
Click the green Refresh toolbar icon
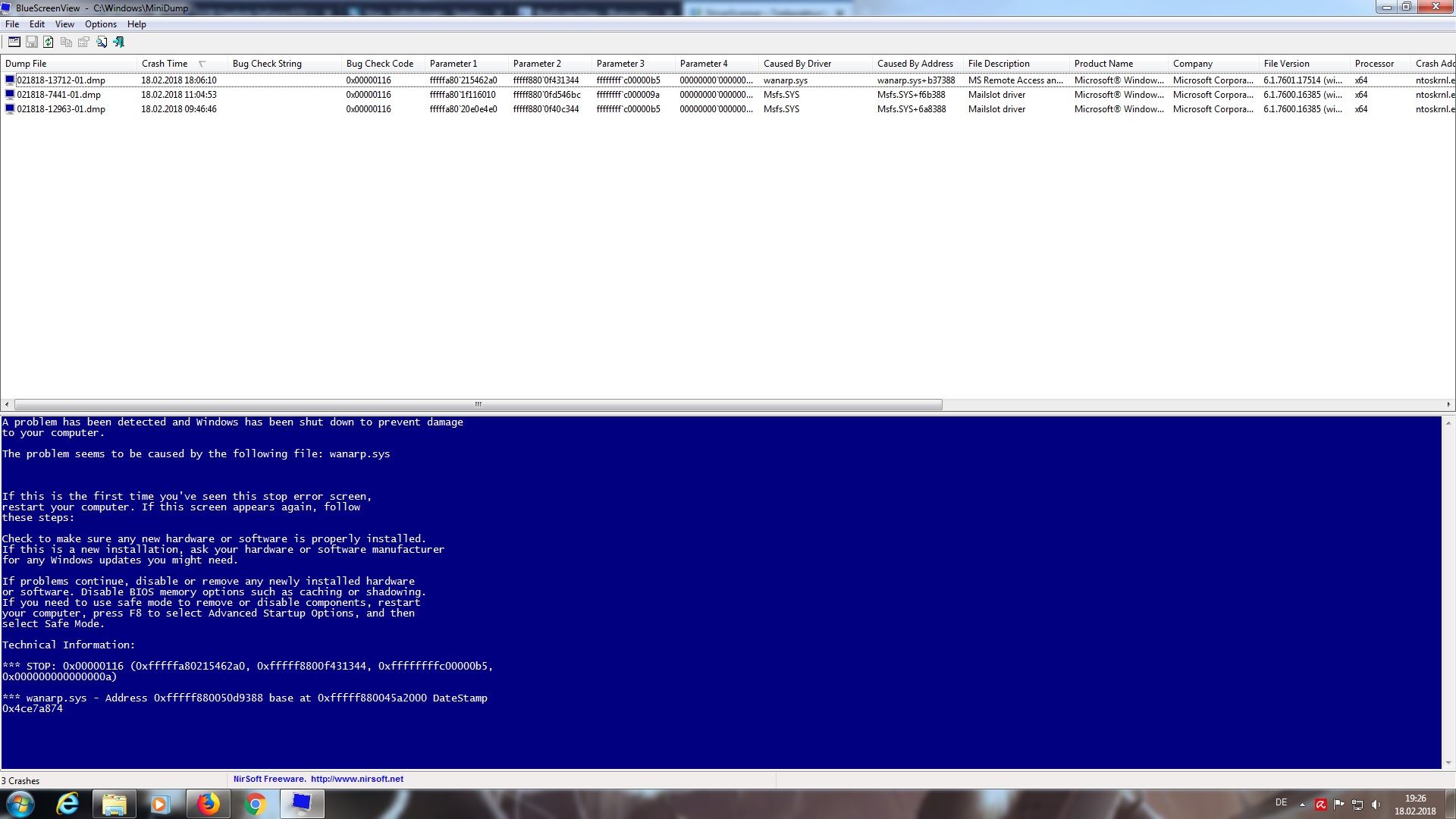[49, 42]
